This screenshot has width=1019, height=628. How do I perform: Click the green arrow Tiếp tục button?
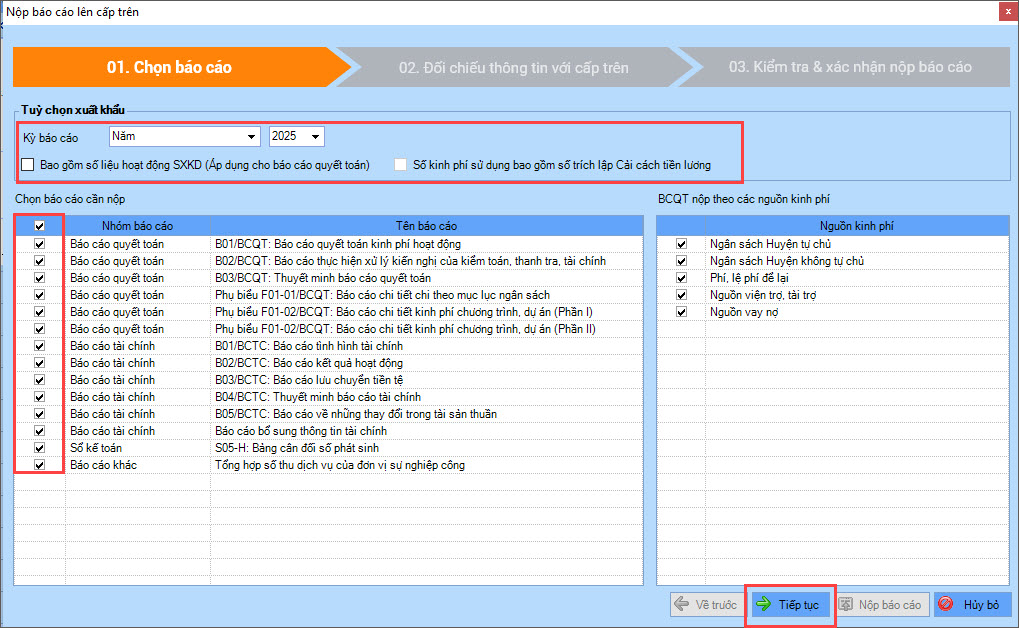pyautogui.click(x=789, y=605)
